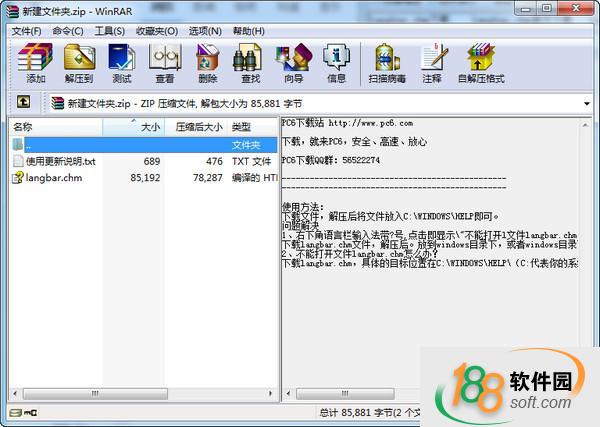Click the up one level folder button
The image size is (600, 427).
tap(23, 102)
